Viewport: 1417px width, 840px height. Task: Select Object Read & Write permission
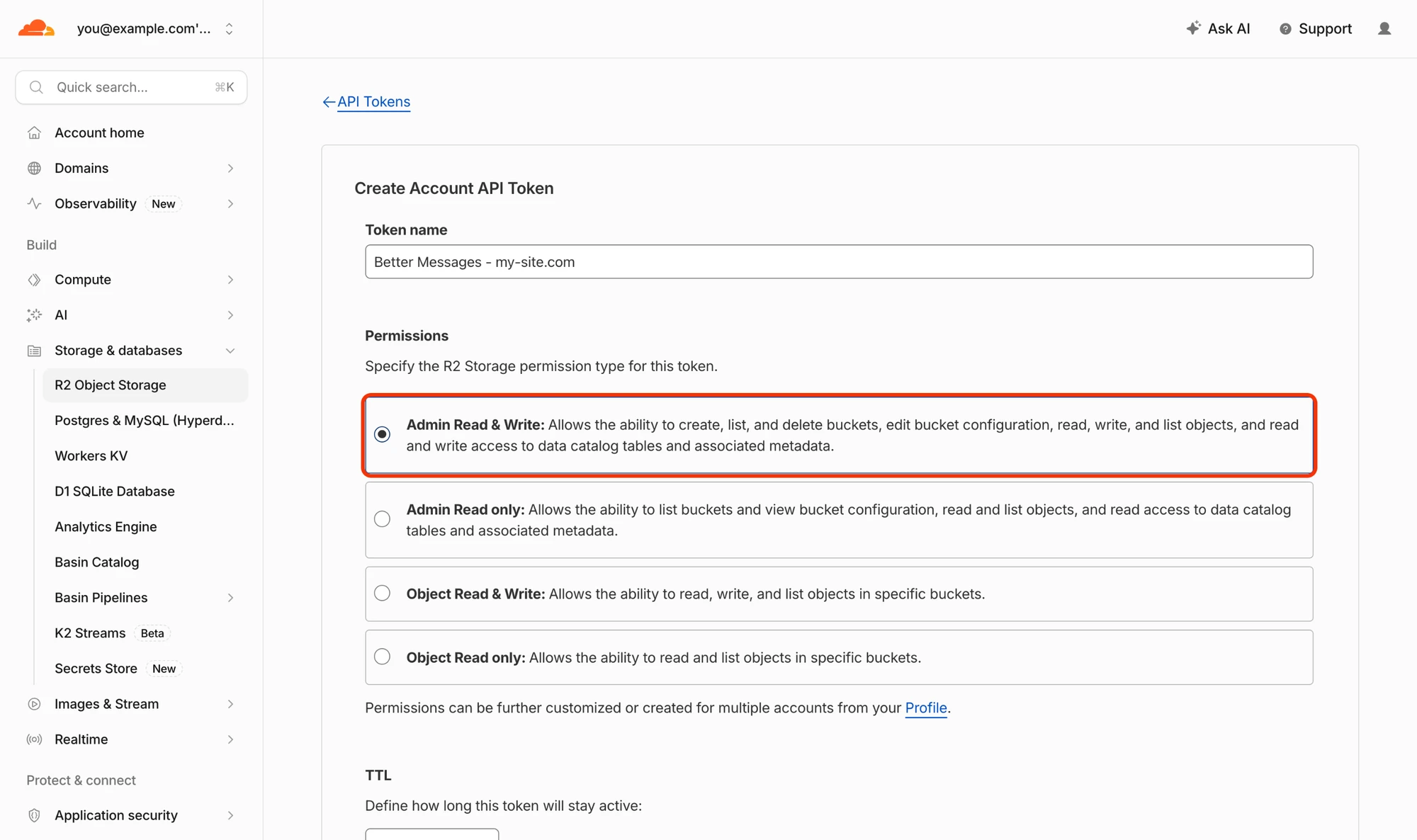pyautogui.click(x=382, y=594)
